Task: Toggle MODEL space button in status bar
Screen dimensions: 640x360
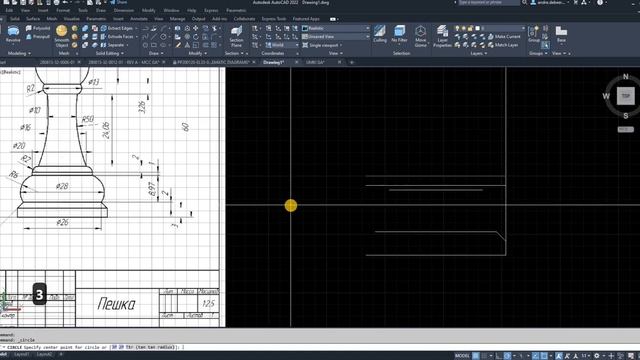Action: click(x=462, y=356)
